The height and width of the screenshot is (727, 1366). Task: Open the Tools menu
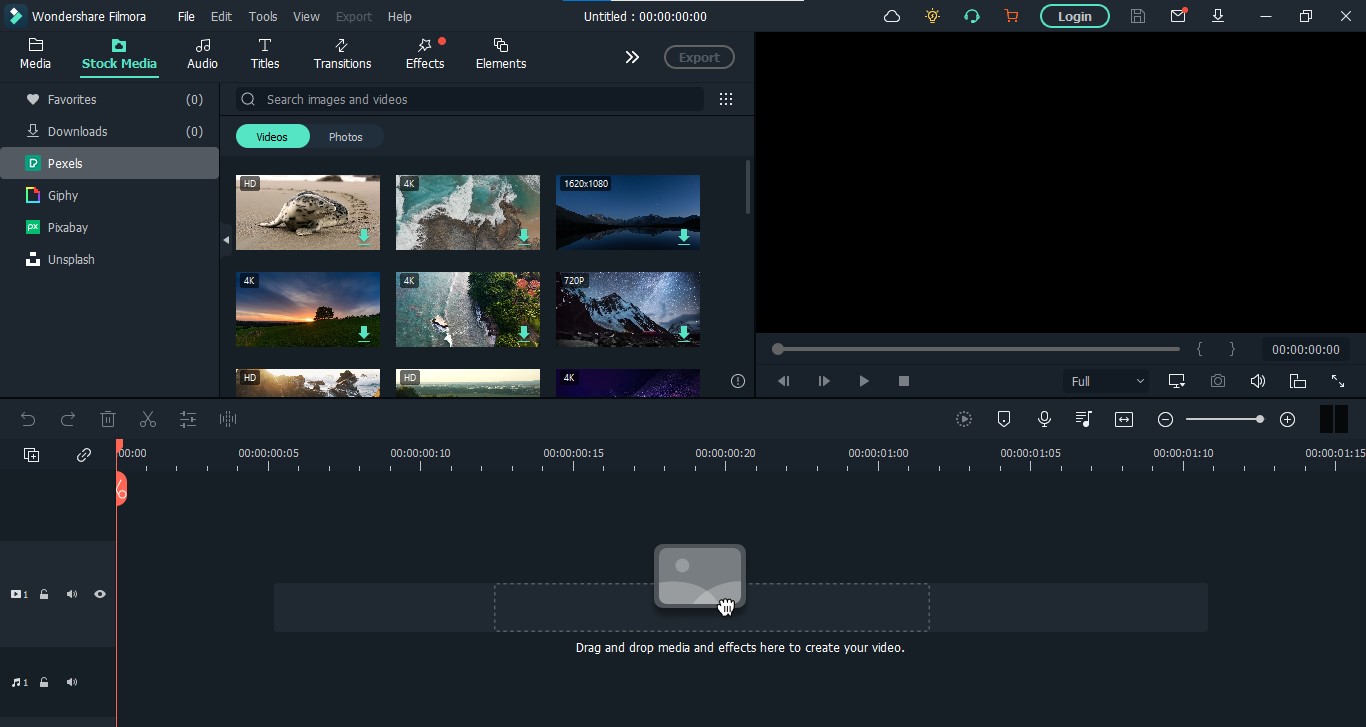(x=263, y=16)
